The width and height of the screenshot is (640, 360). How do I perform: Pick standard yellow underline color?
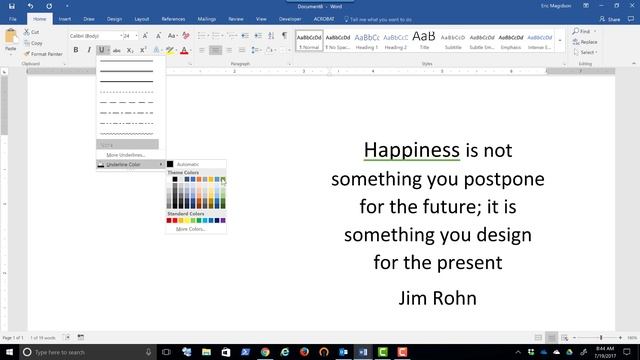187,220
